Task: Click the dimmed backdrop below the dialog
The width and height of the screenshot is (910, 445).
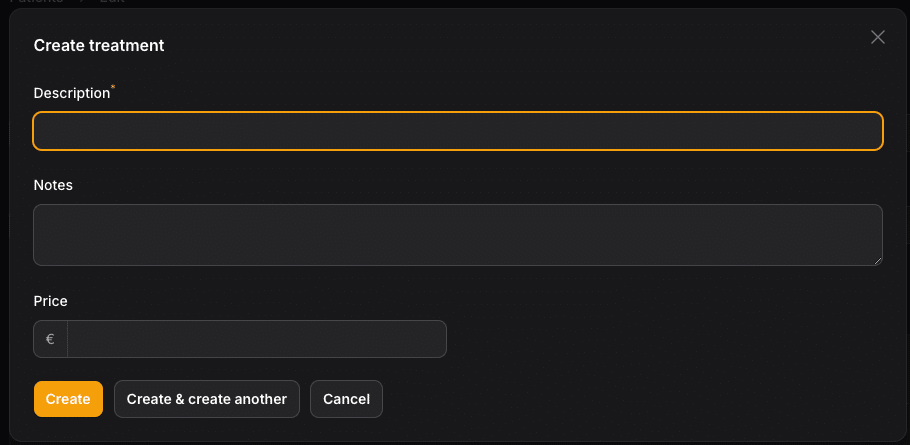Action: [455, 443]
